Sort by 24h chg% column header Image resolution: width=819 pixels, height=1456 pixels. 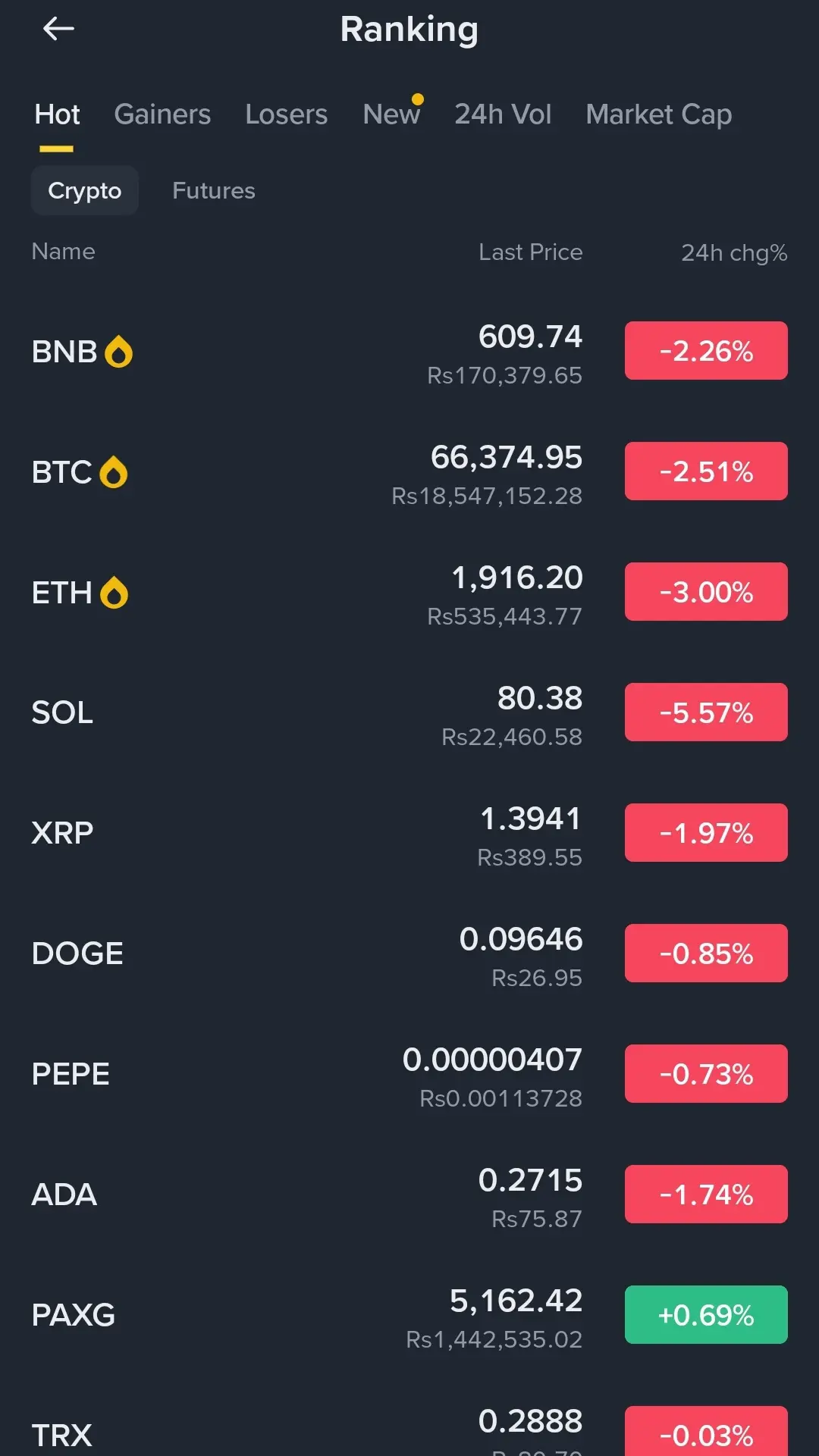pyautogui.click(x=734, y=252)
